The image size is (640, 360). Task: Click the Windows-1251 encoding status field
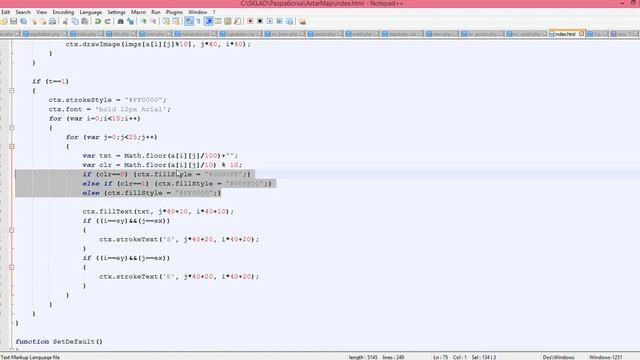606,357
